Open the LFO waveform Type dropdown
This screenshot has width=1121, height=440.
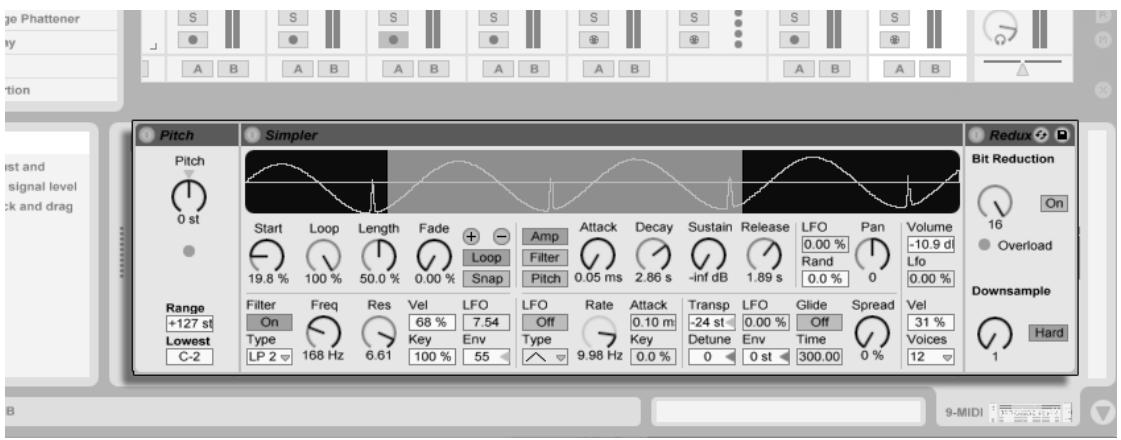[545, 356]
